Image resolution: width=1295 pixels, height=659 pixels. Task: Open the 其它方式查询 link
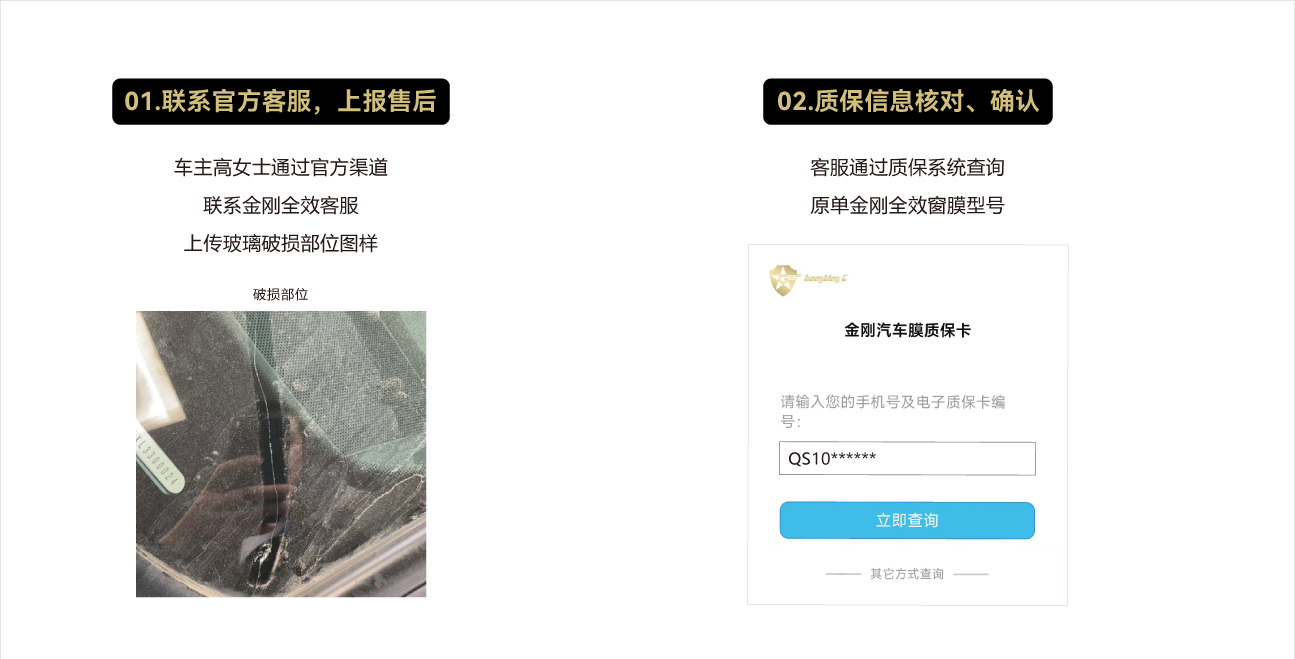pos(907,574)
